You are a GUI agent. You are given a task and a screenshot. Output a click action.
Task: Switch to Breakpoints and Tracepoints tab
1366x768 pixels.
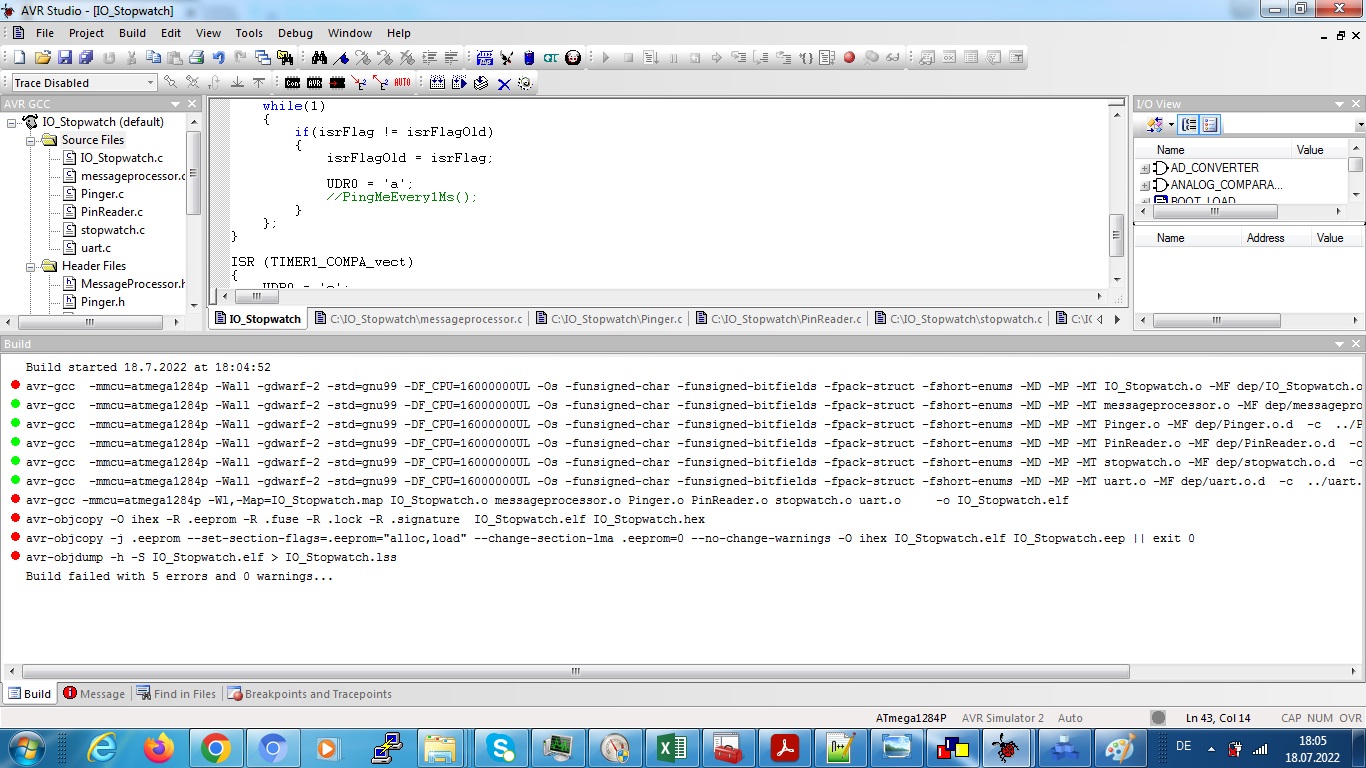[309, 694]
